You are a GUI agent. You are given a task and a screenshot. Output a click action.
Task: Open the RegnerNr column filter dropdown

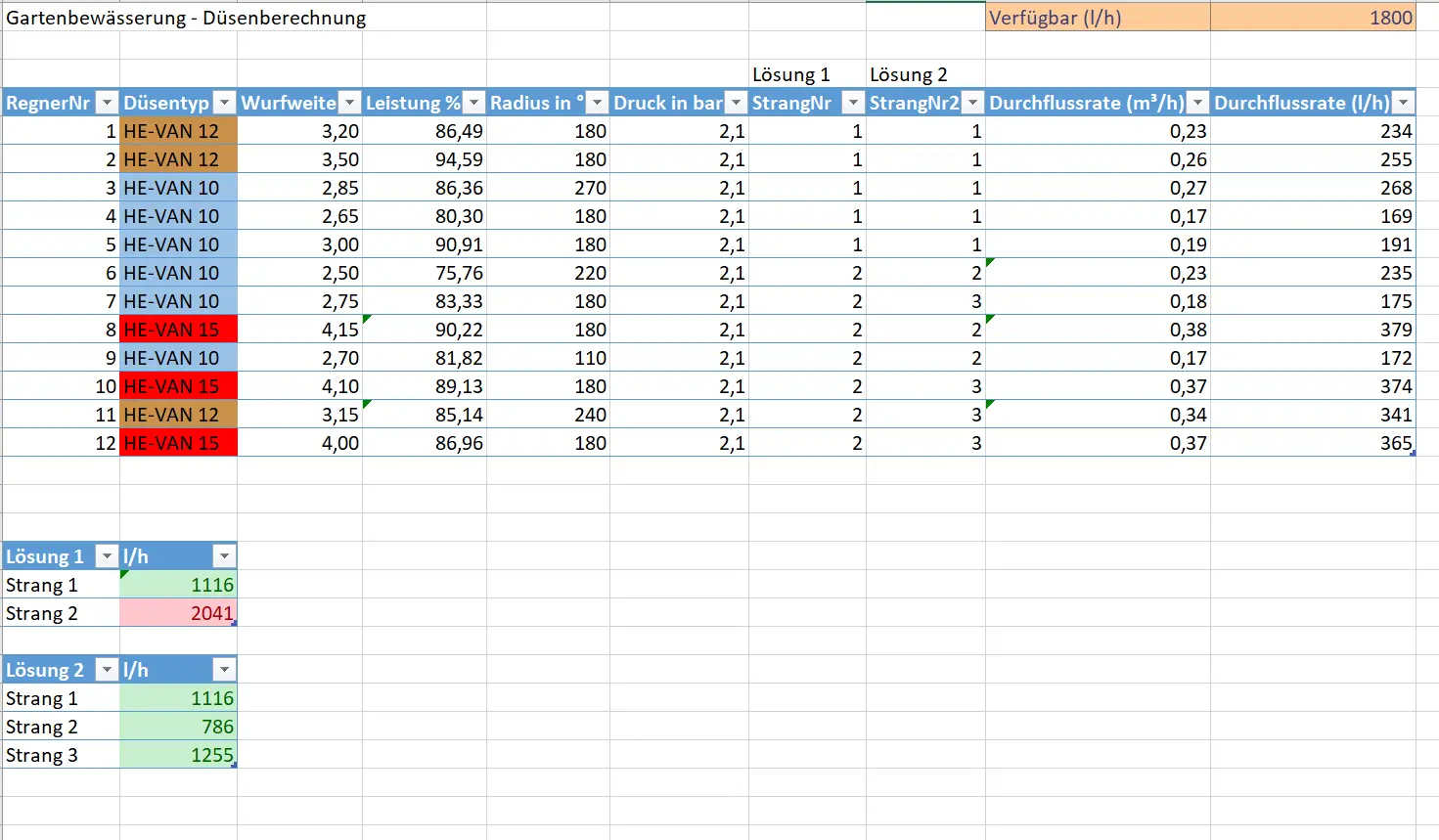coord(108,103)
